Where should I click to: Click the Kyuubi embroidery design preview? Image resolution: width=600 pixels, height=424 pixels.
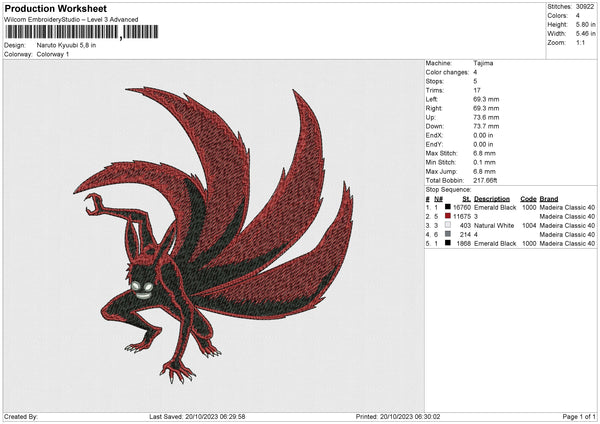pyautogui.click(x=213, y=234)
